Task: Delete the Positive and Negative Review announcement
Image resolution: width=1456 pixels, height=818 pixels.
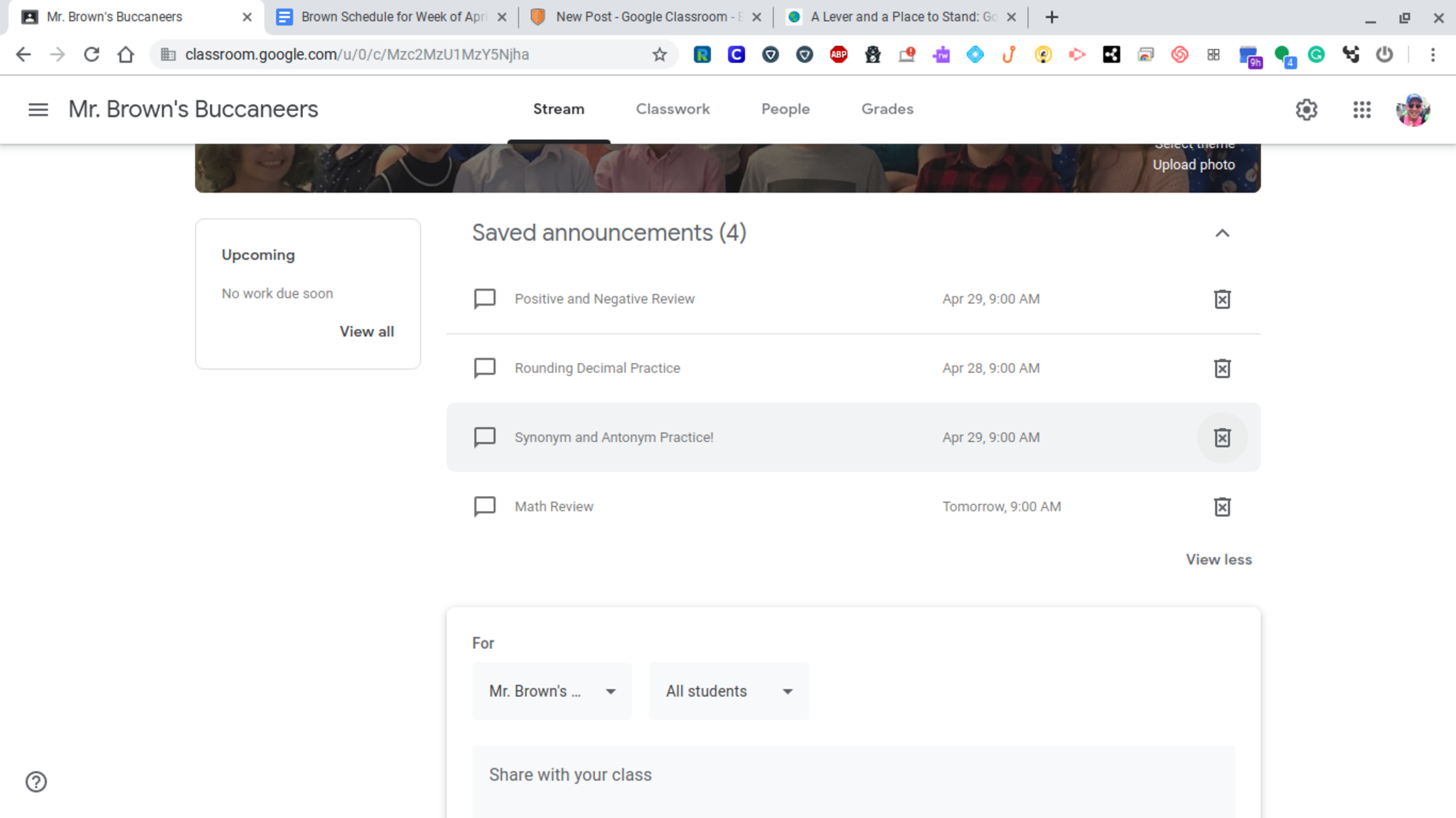Action: click(1221, 299)
